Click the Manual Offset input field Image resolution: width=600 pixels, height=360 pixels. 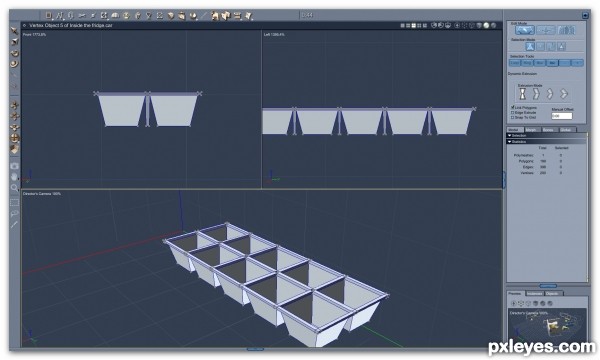[562, 116]
